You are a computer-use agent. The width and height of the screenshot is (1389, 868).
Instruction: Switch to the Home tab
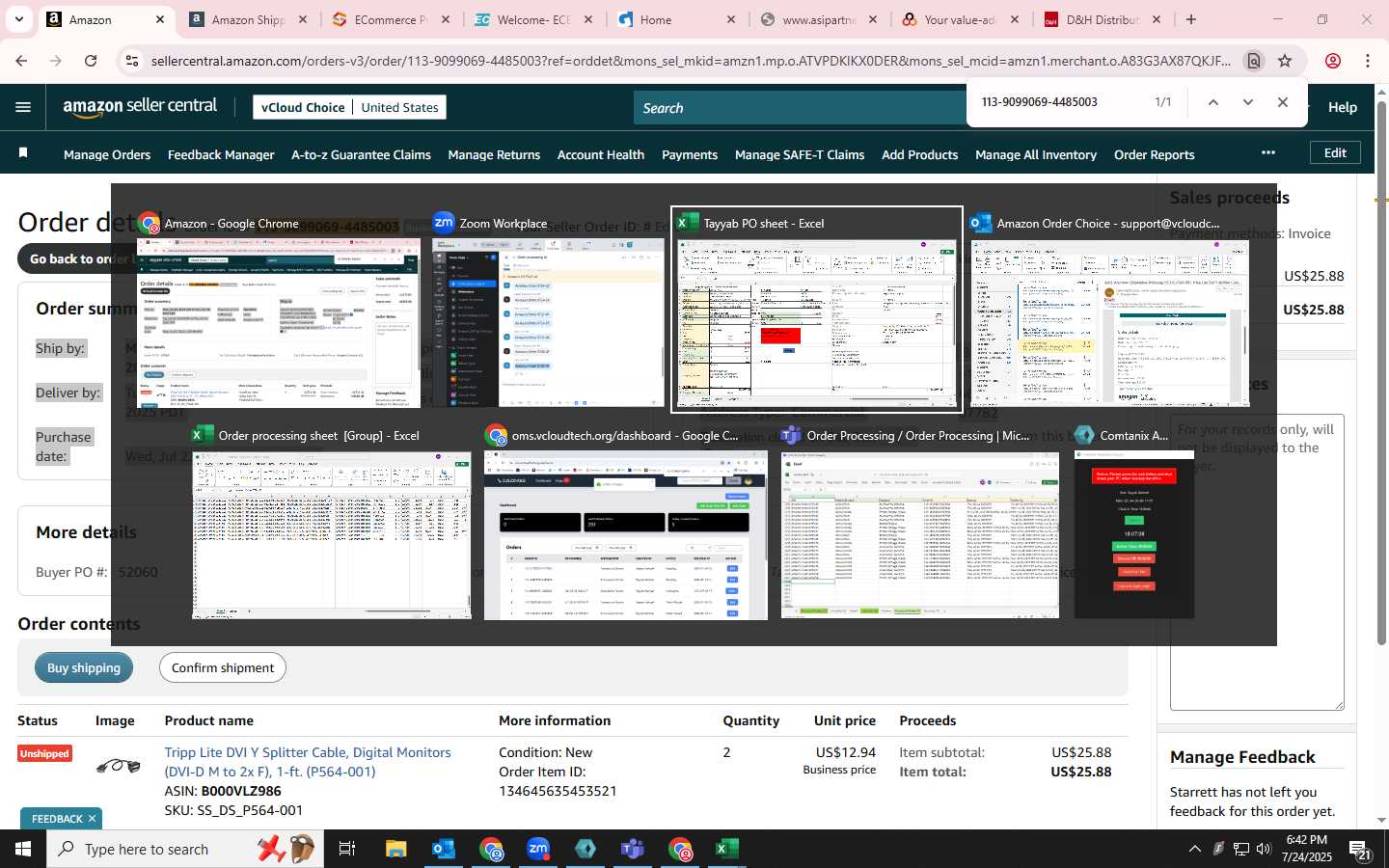click(676, 19)
